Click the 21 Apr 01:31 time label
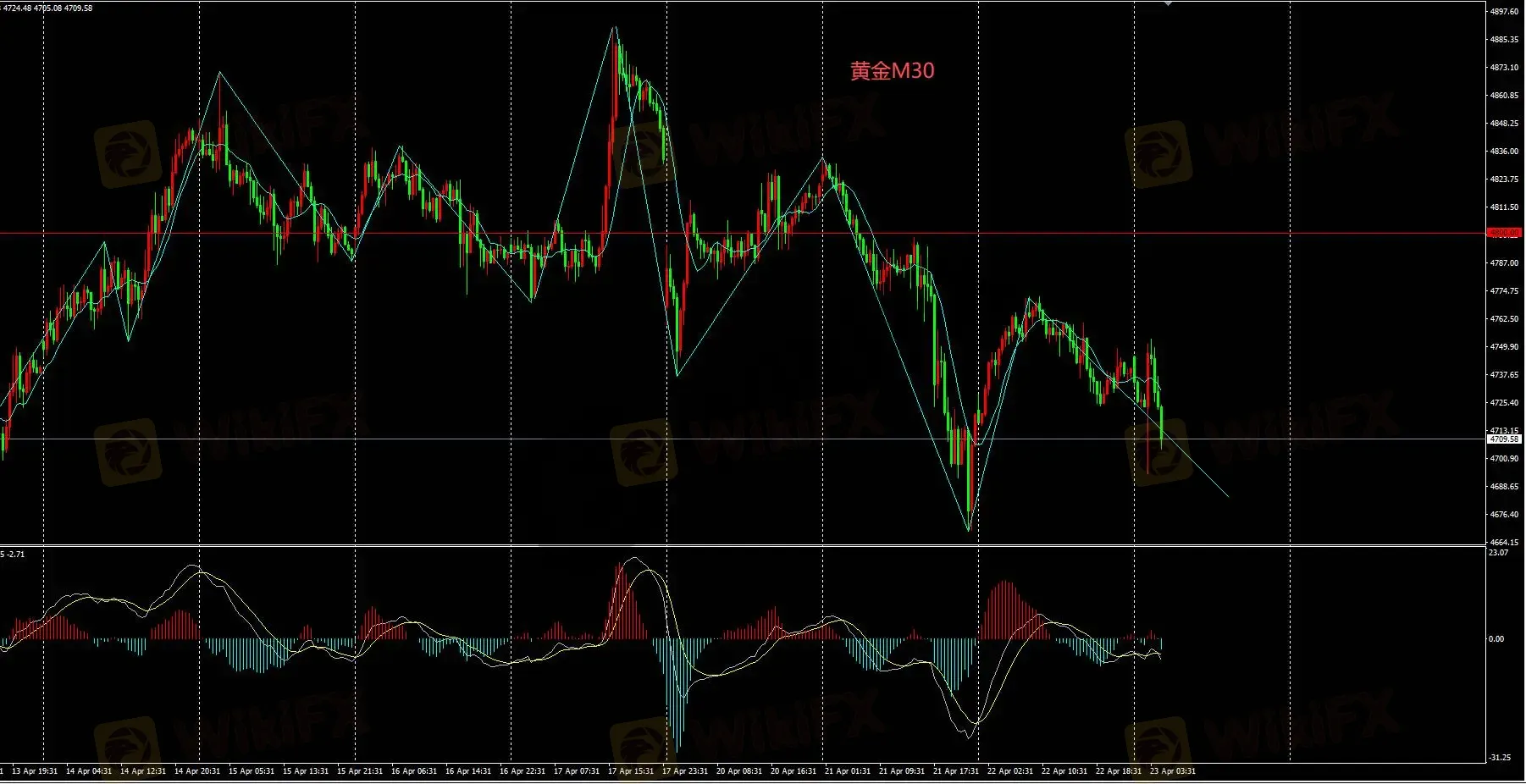 click(848, 771)
